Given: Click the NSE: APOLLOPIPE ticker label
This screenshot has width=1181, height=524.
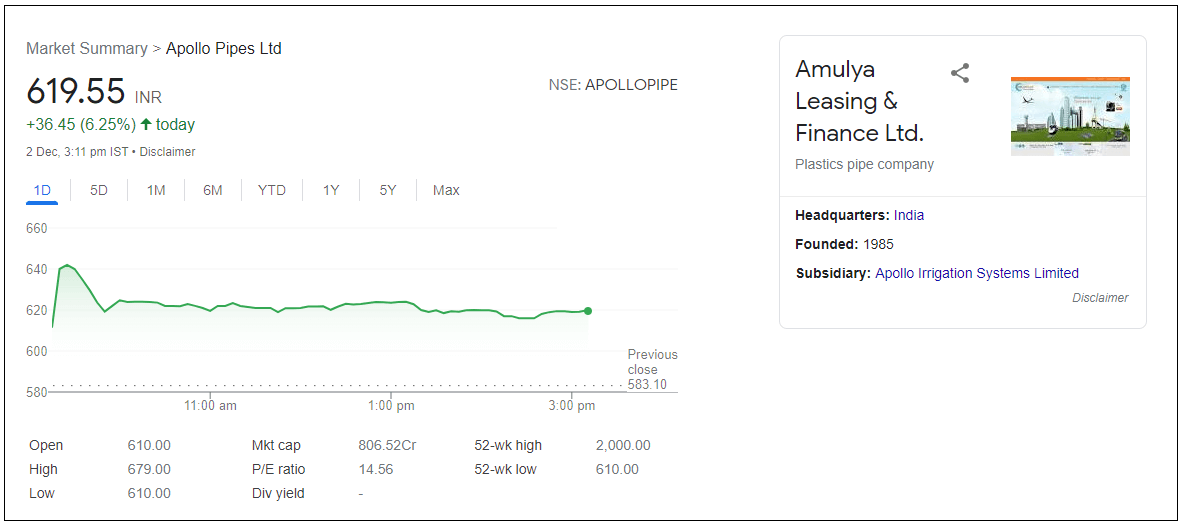Looking at the screenshot, I should pyautogui.click(x=613, y=85).
